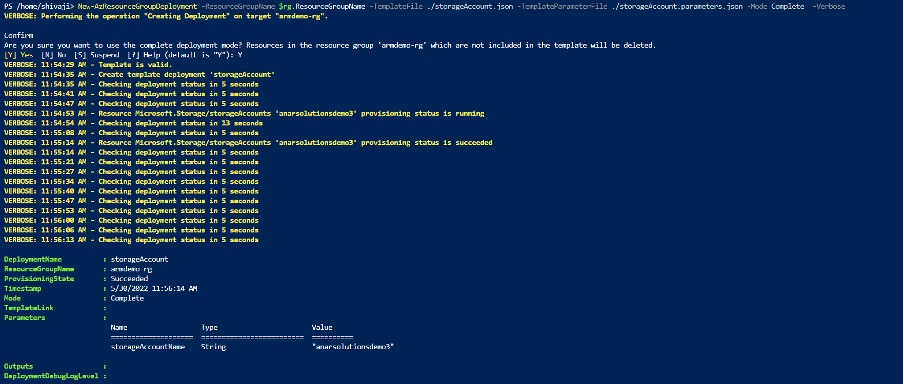Click the Timestamp value 5/30/2022
The height and width of the screenshot is (384, 904).
(x=154, y=288)
